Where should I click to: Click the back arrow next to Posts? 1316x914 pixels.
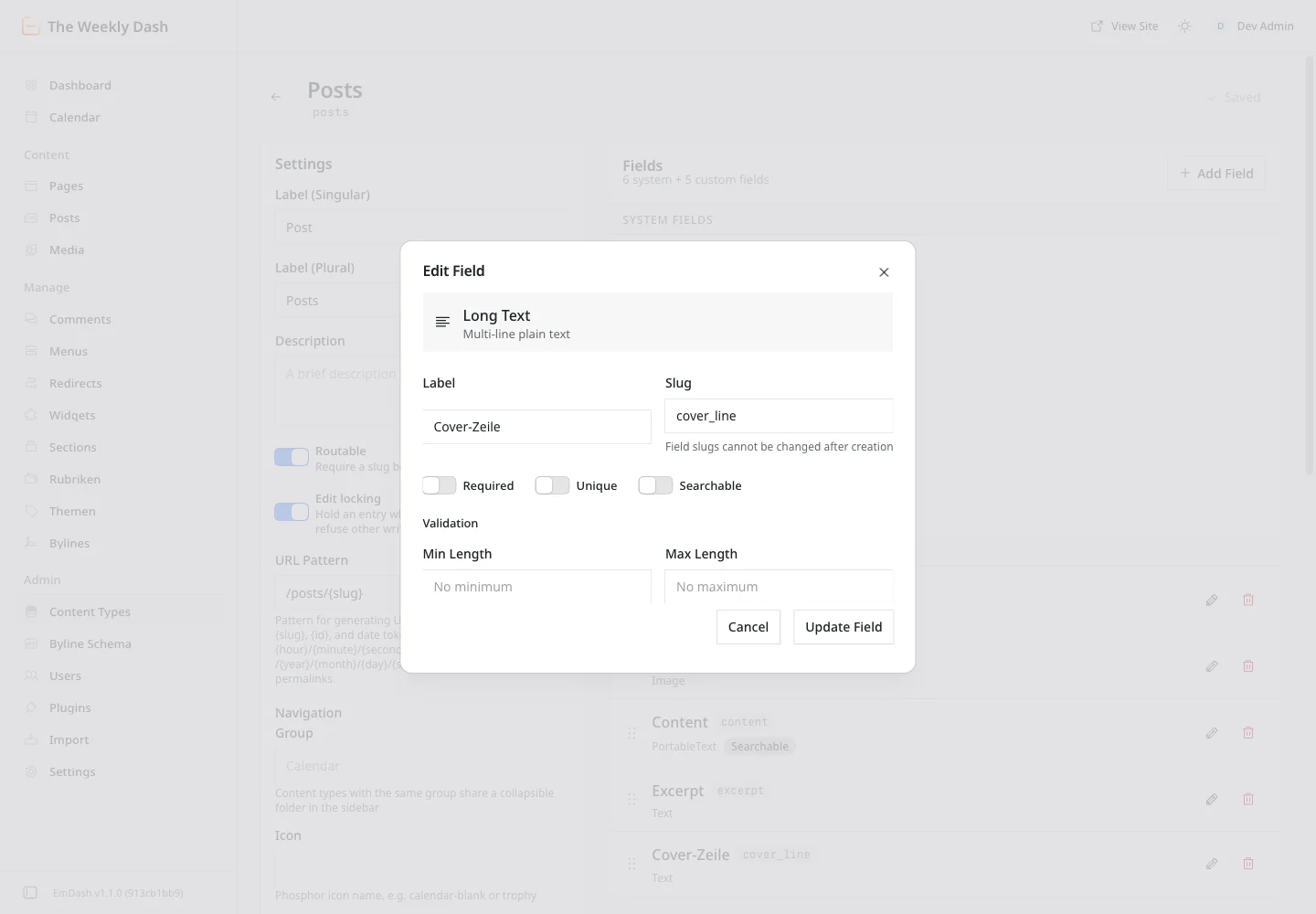276,97
